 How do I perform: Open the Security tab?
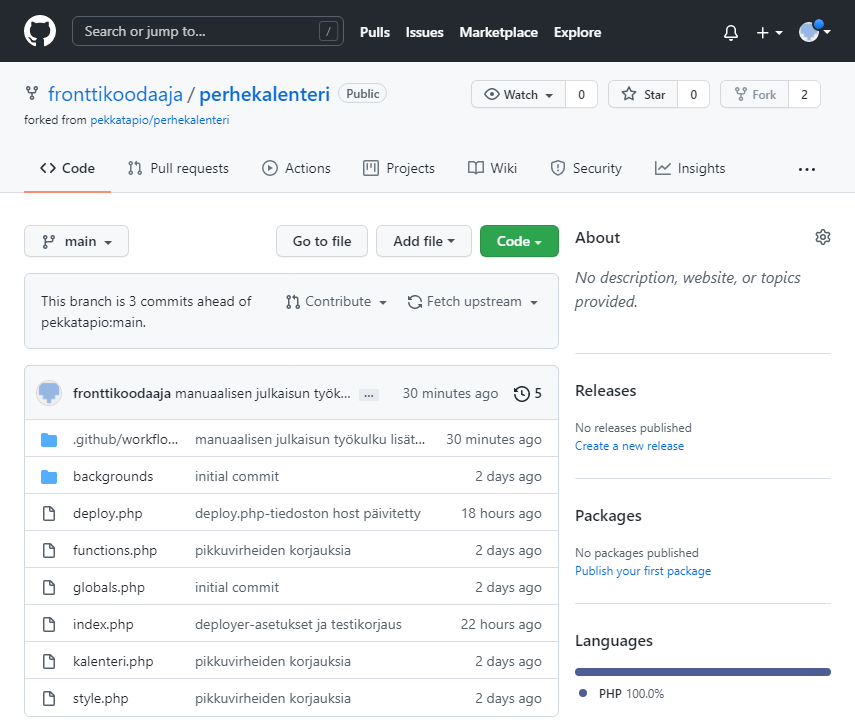tap(586, 169)
